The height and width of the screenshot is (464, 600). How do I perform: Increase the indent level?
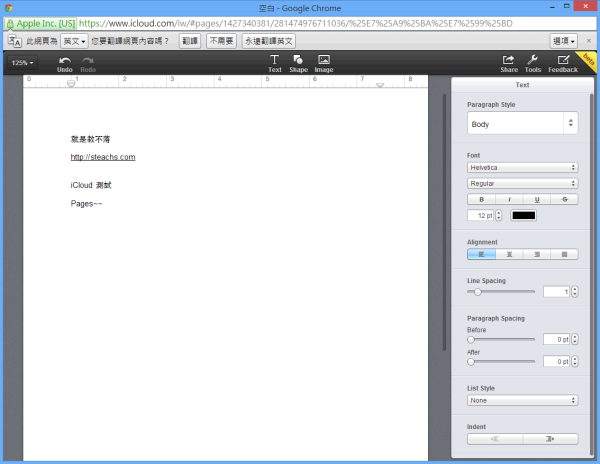[550, 439]
